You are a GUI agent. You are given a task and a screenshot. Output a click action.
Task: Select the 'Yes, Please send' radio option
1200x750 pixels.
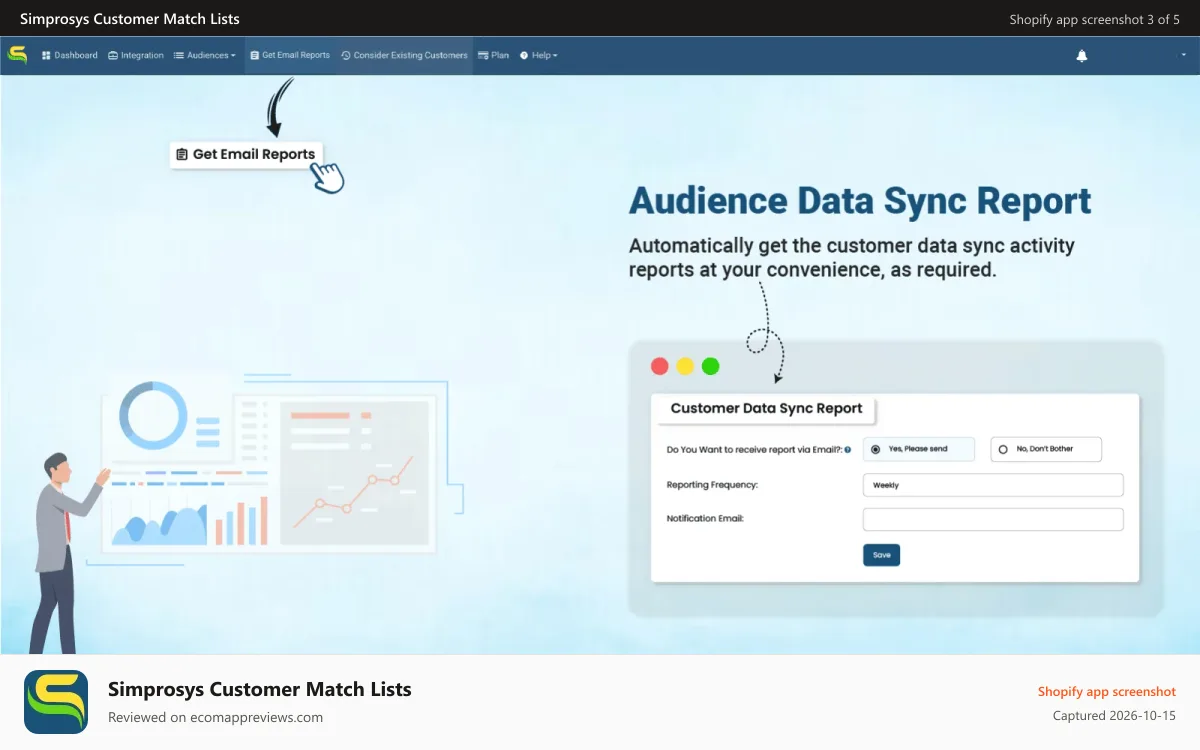tap(918, 449)
